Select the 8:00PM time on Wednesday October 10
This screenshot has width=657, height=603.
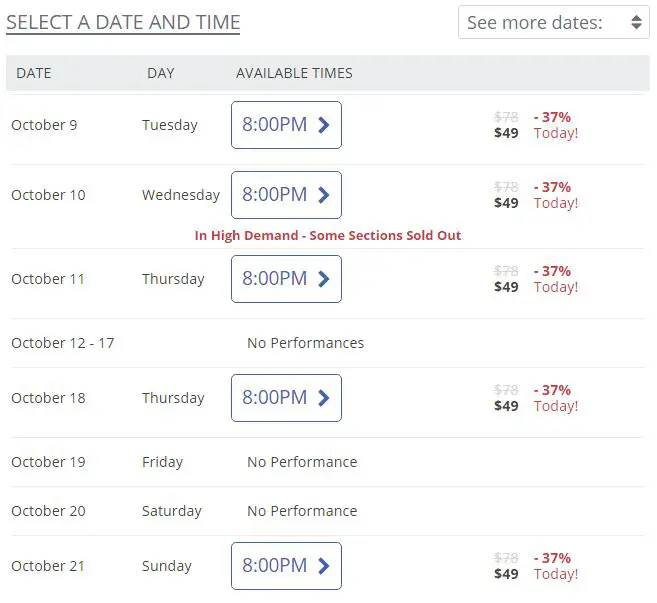pyautogui.click(x=286, y=195)
